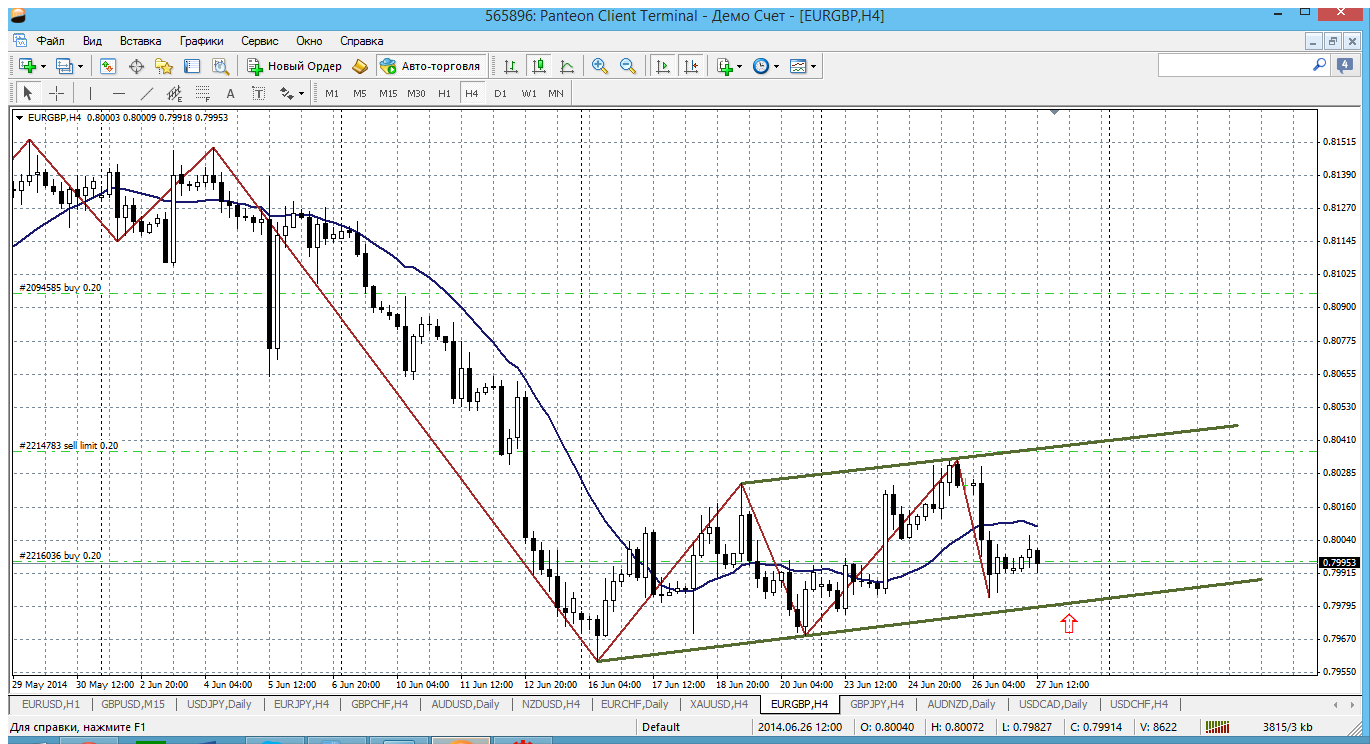Image resolution: width=1370 pixels, height=744 pixels.
Task: Expand the new chart dropdown arrow
Action: pyautogui.click(x=41, y=66)
